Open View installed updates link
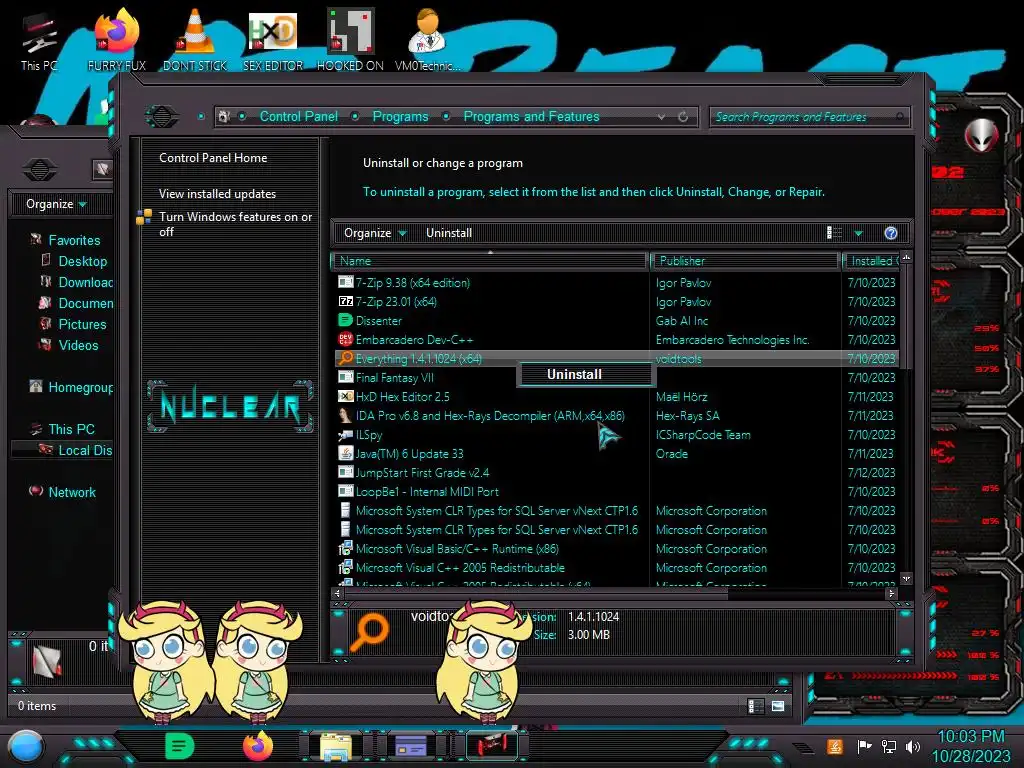Screen dimensions: 1024x768 pos(217,194)
